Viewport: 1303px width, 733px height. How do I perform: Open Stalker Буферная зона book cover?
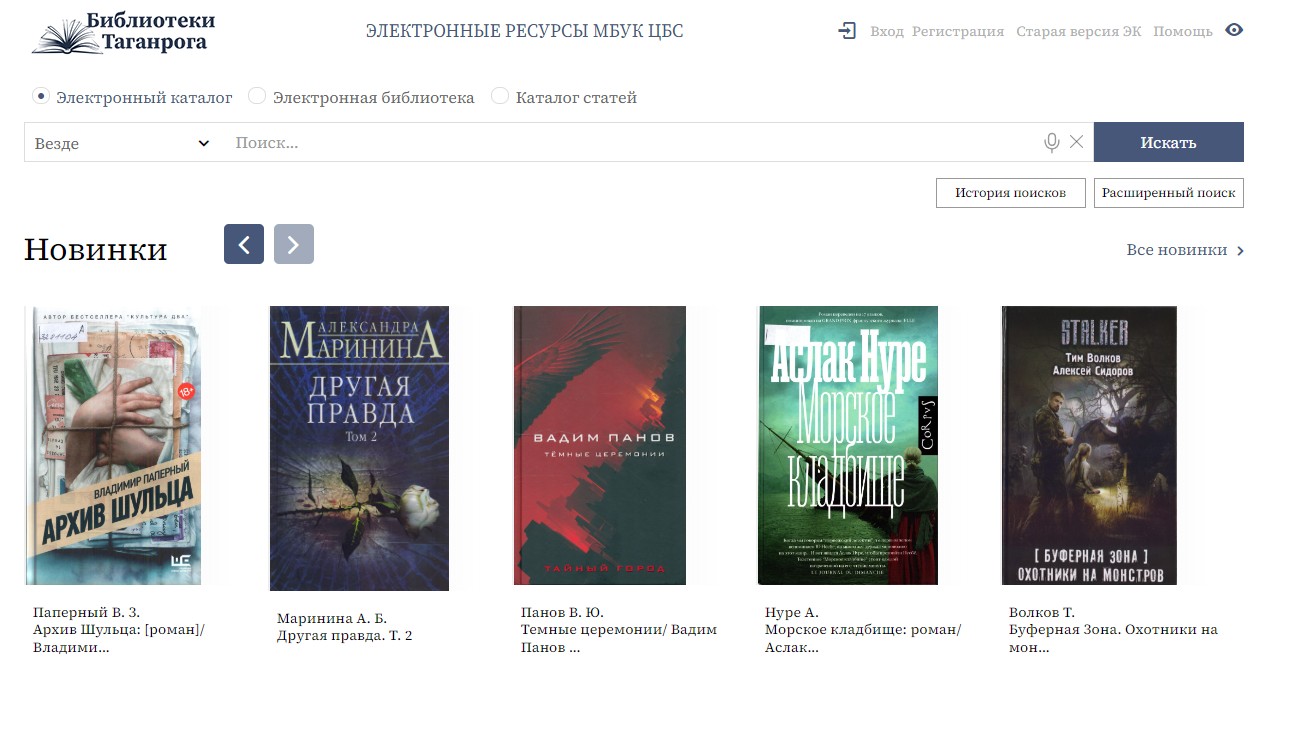click(x=1089, y=445)
